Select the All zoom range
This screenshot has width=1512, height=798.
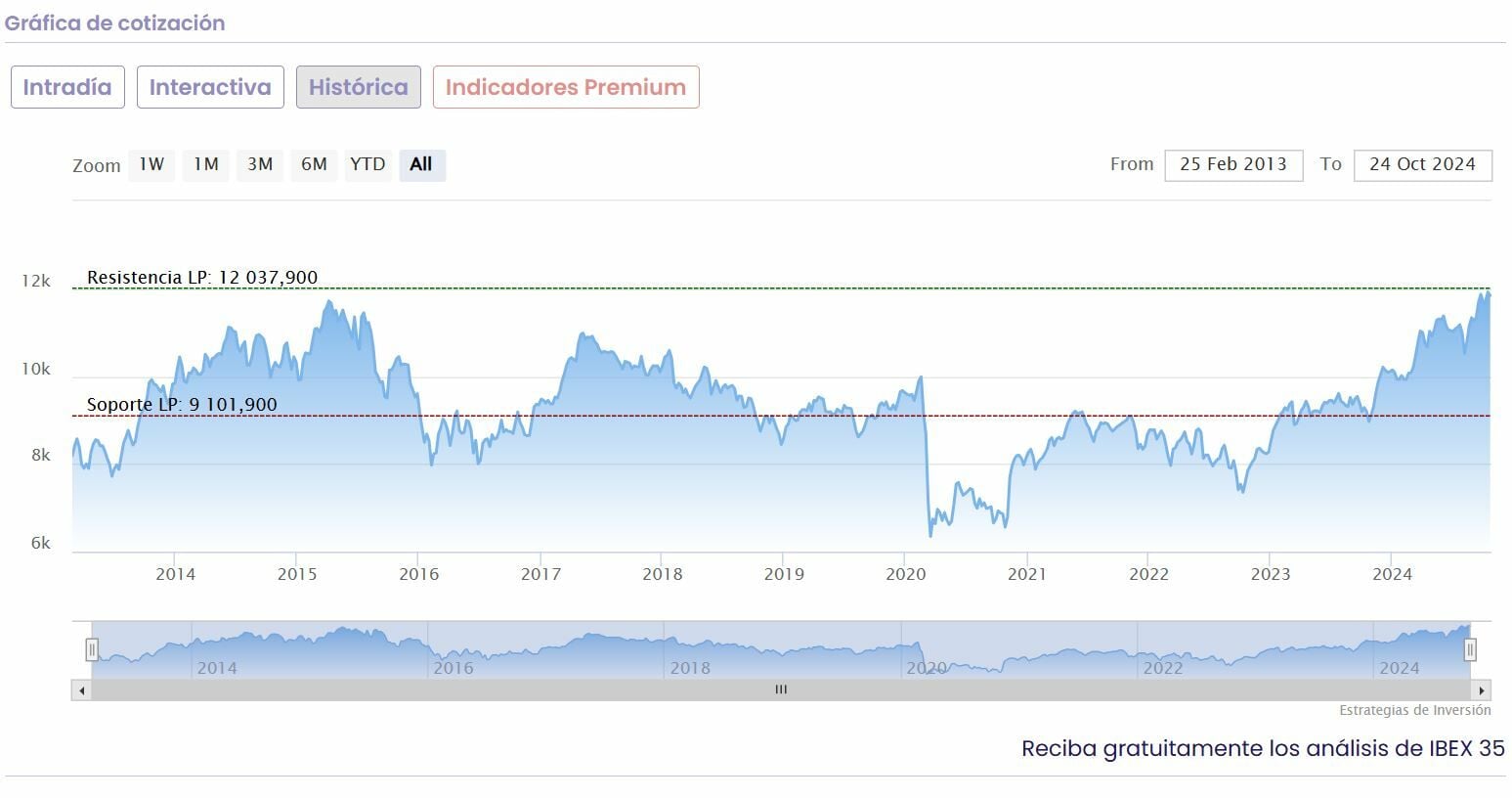[x=421, y=164]
